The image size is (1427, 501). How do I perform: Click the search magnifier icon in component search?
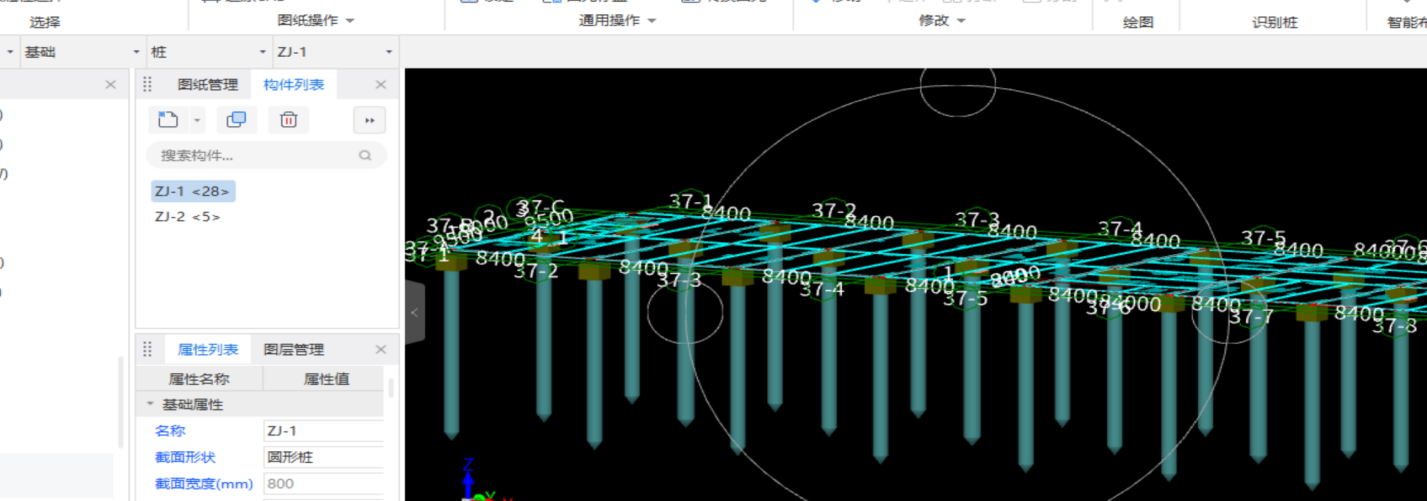click(365, 155)
